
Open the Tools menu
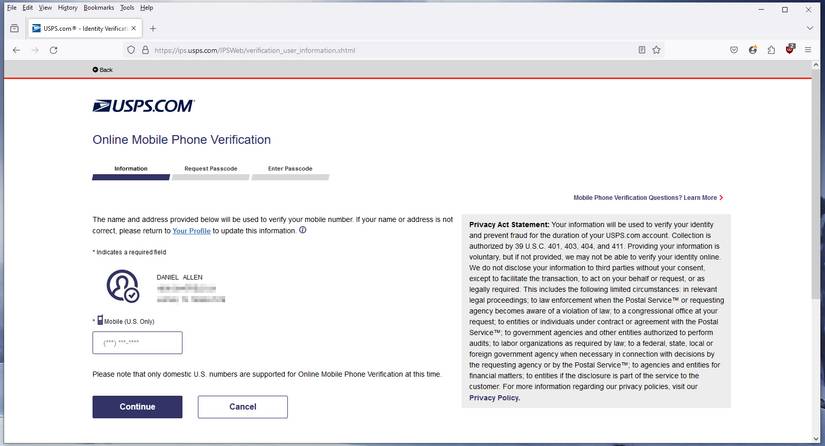pyautogui.click(x=127, y=7)
